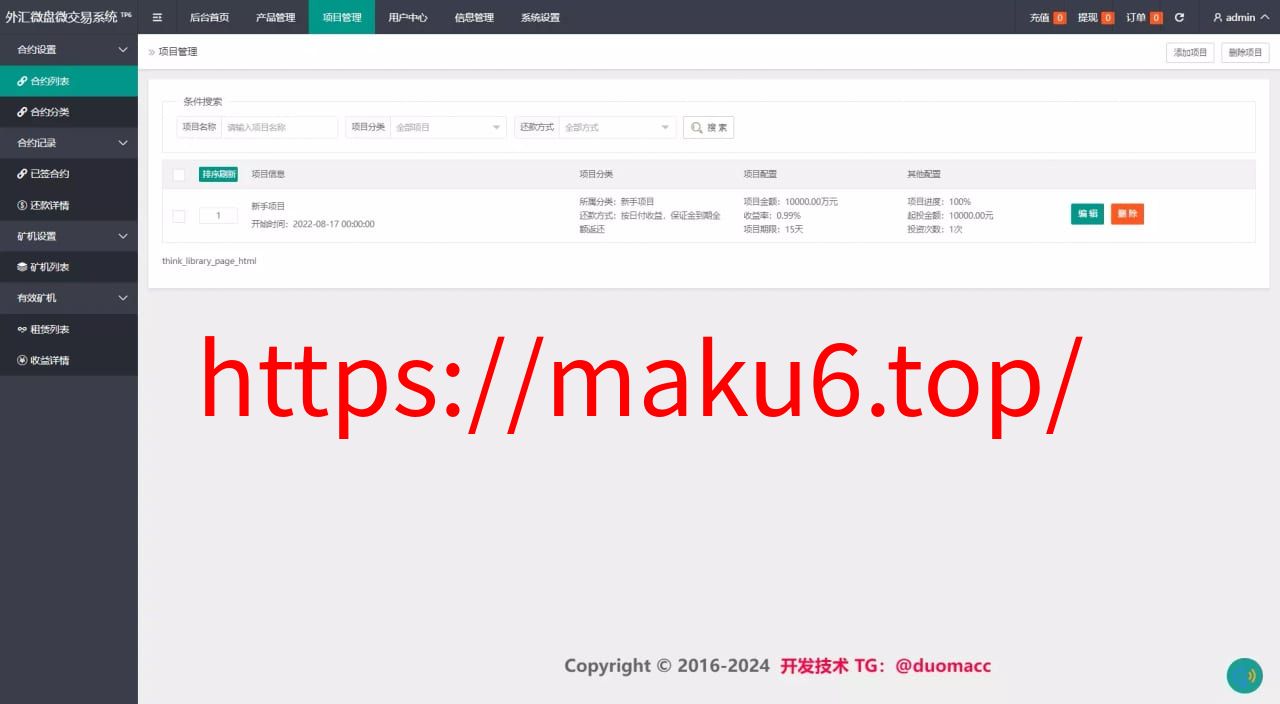Viewport: 1280px width, 704px height.
Task: Open the 还款方式 dropdown
Action: (x=617, y=127)
